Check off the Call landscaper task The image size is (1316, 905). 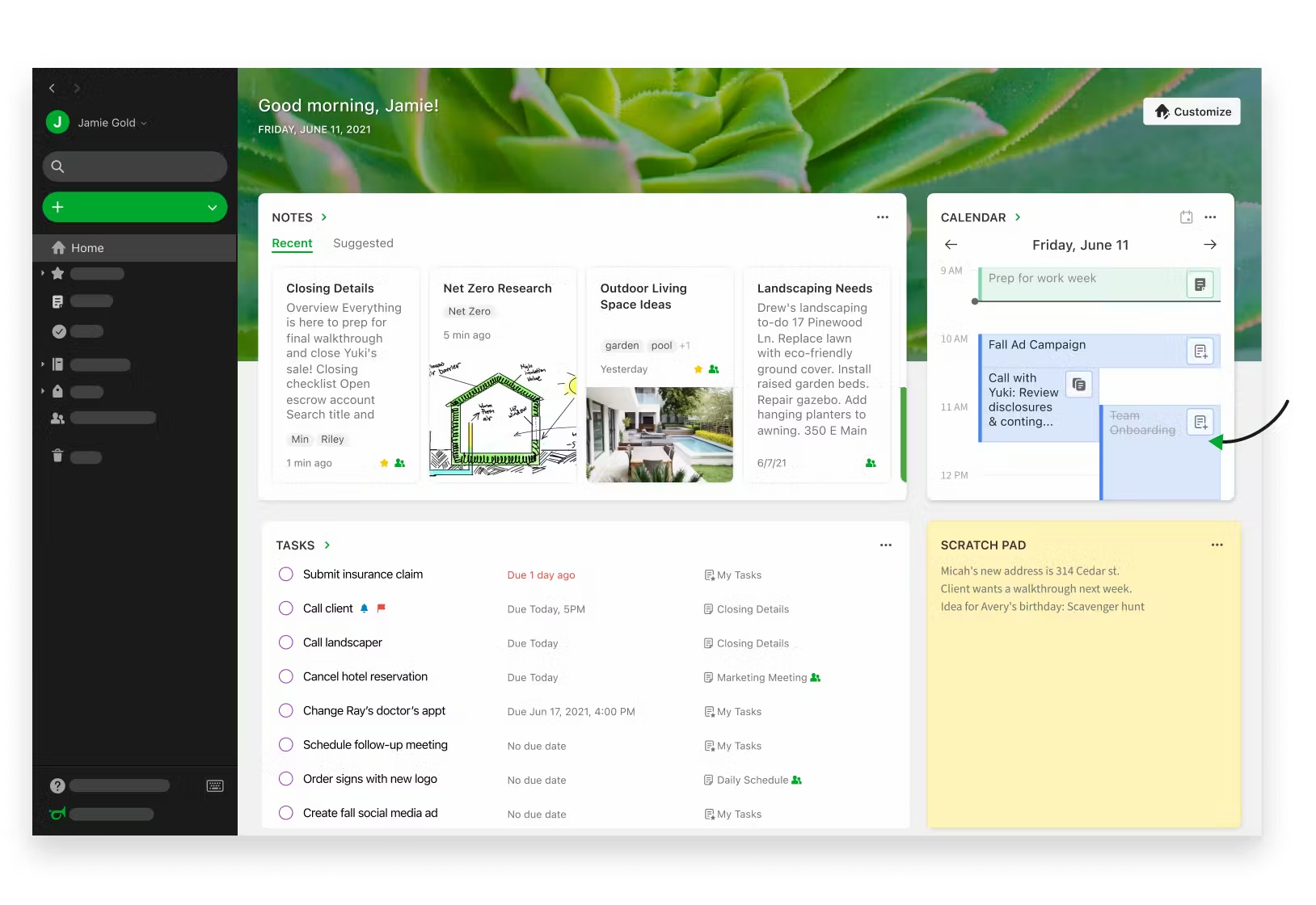285,642
